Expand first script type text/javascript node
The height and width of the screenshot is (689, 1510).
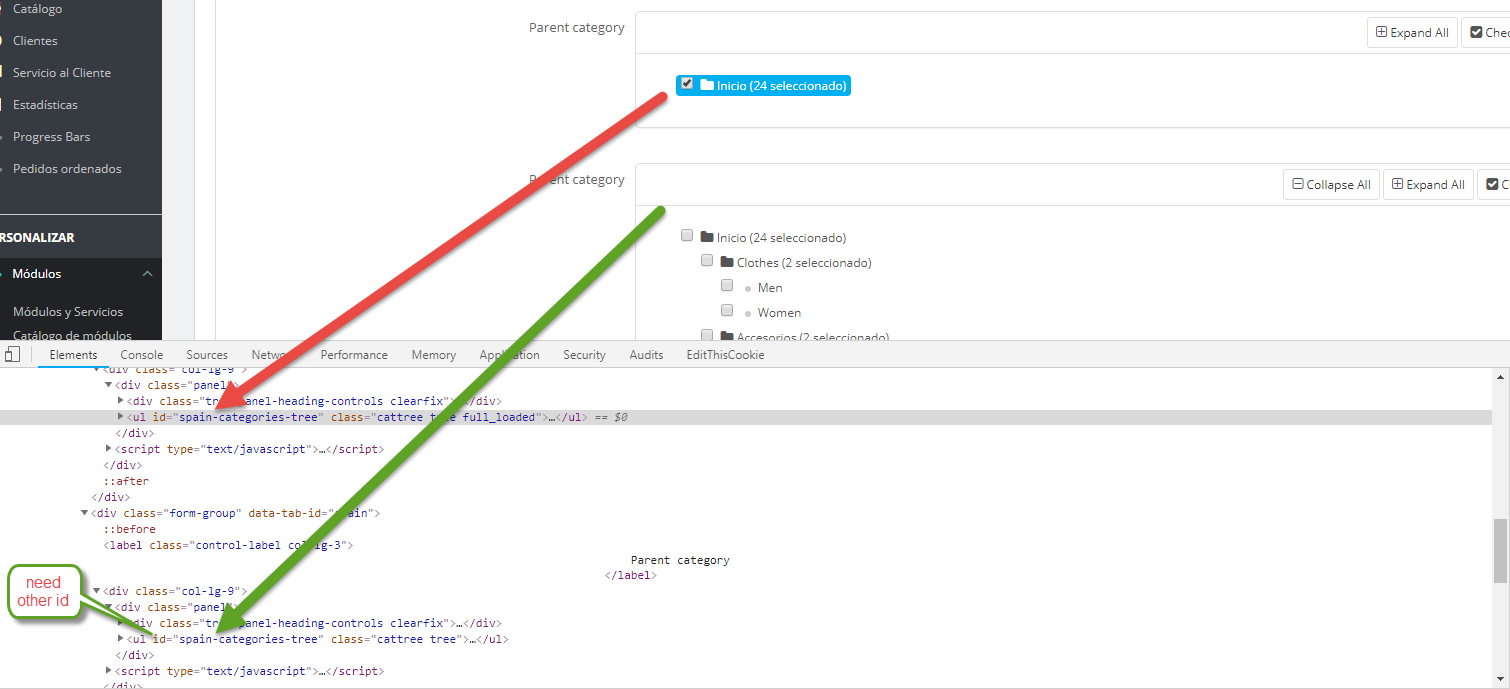109,448
